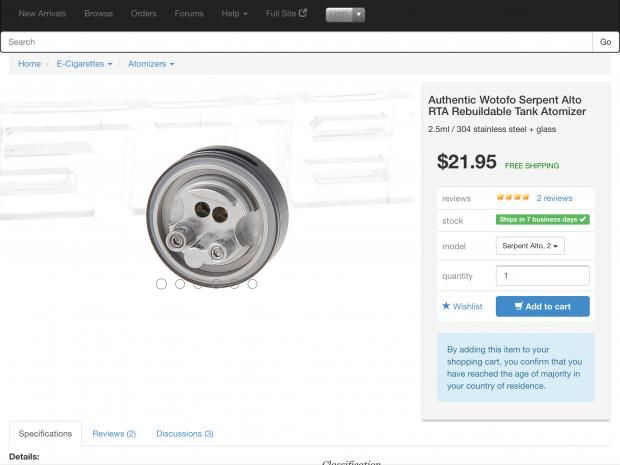
Task: Click the $21.95 price text
Action: pyautogui.click(x=467, y=162)
